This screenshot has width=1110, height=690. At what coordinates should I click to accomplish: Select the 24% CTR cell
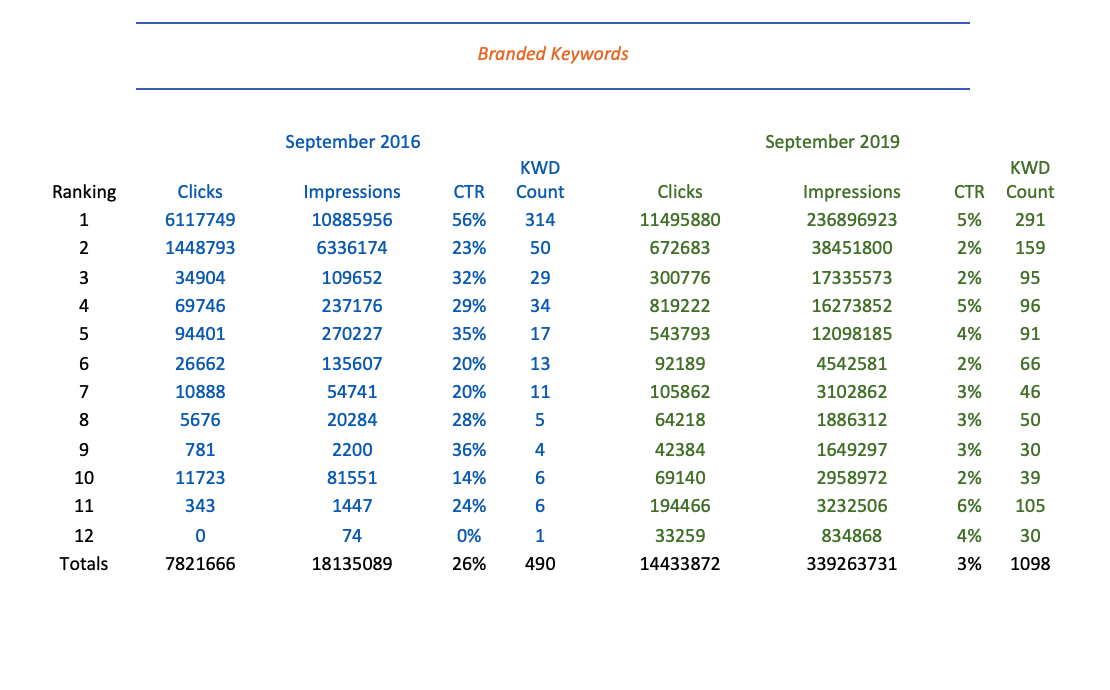pos(469,506)
